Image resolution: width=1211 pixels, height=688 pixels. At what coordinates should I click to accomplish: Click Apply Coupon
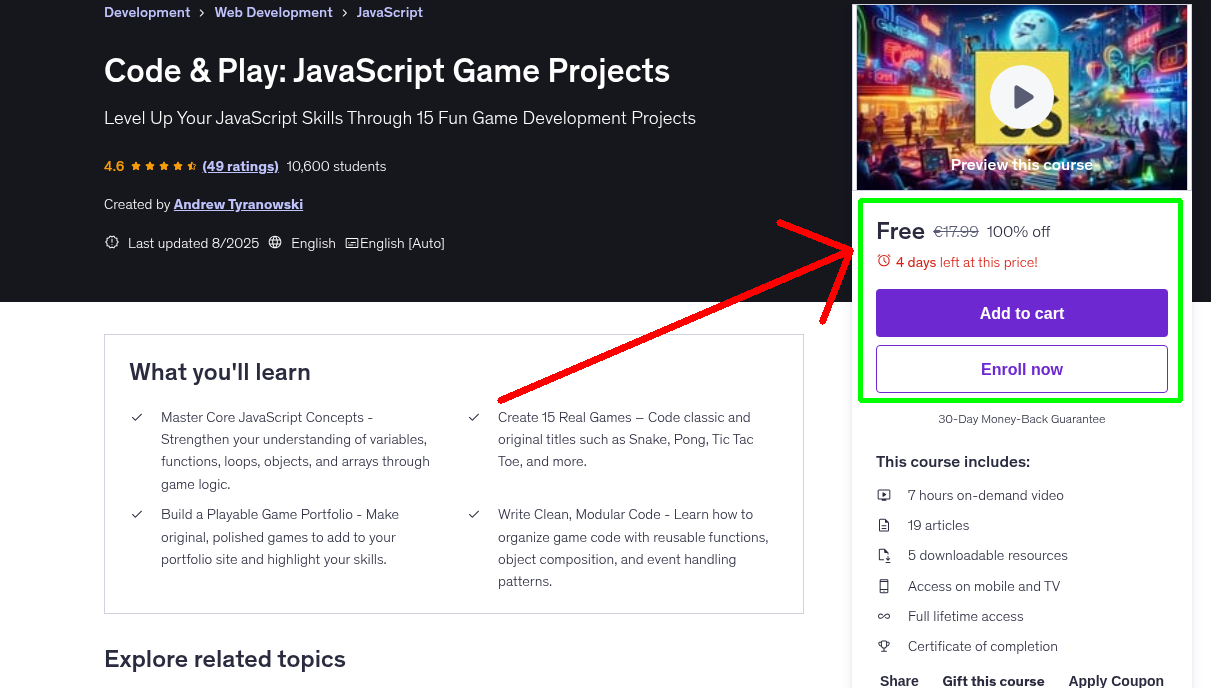1116,679
